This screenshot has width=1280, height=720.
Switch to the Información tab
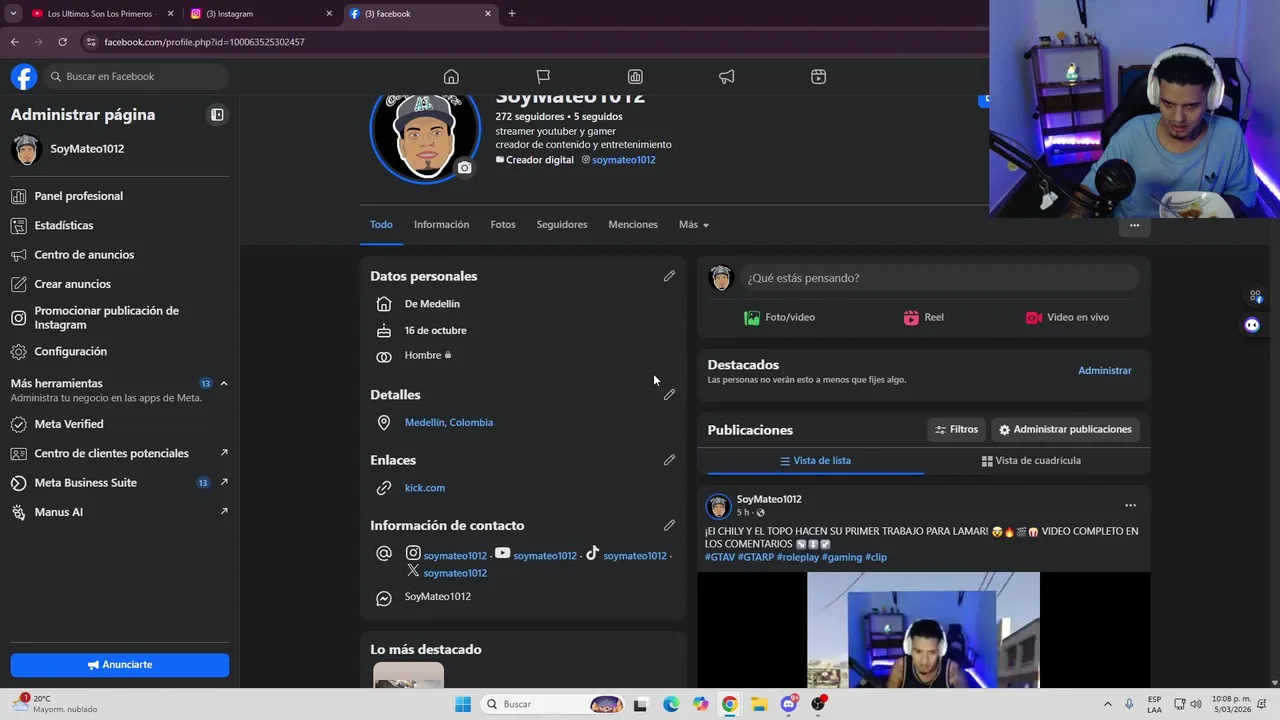(x=441, y=225)
